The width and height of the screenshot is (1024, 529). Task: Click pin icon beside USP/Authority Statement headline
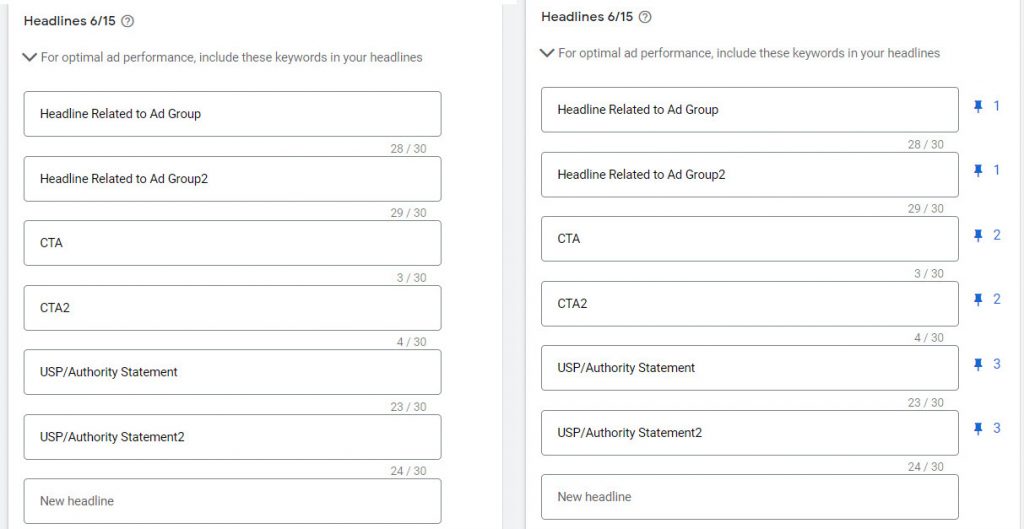pyautogui.click(x=978, y=365)
